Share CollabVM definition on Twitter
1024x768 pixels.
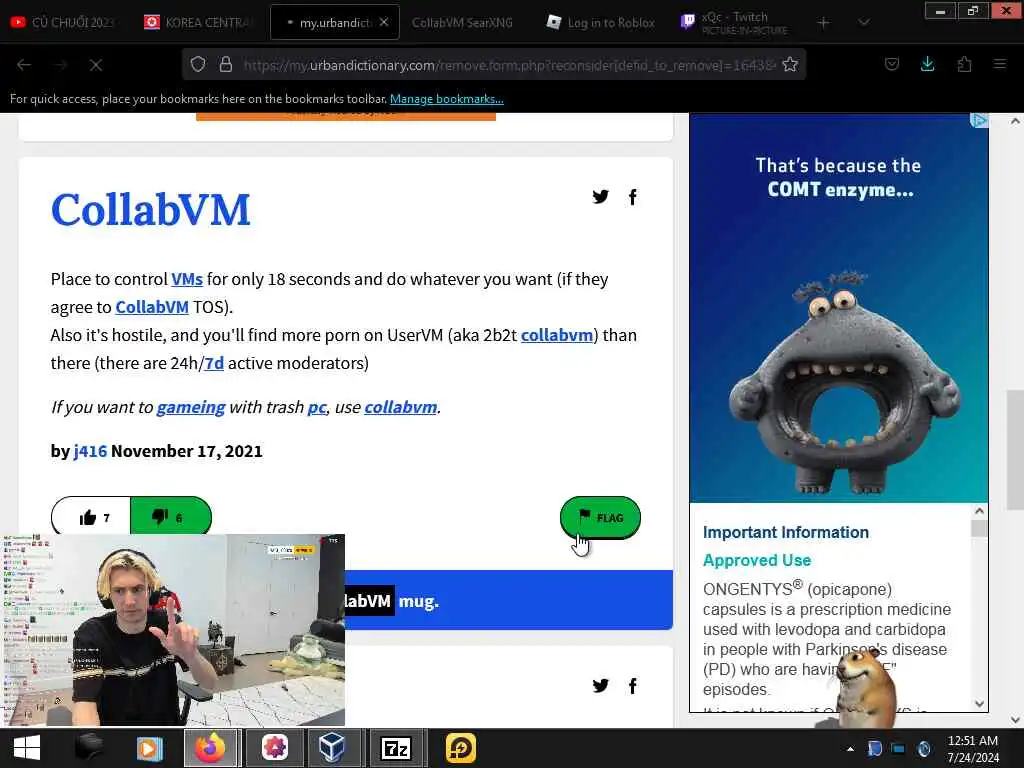tap(600, 197)
